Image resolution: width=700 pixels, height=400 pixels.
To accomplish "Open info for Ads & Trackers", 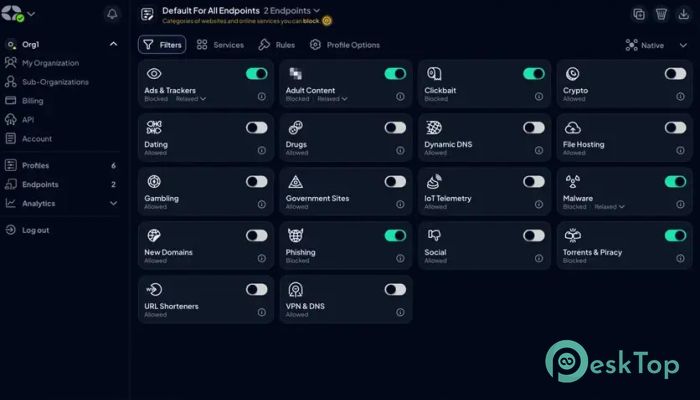I will [262, 96].
